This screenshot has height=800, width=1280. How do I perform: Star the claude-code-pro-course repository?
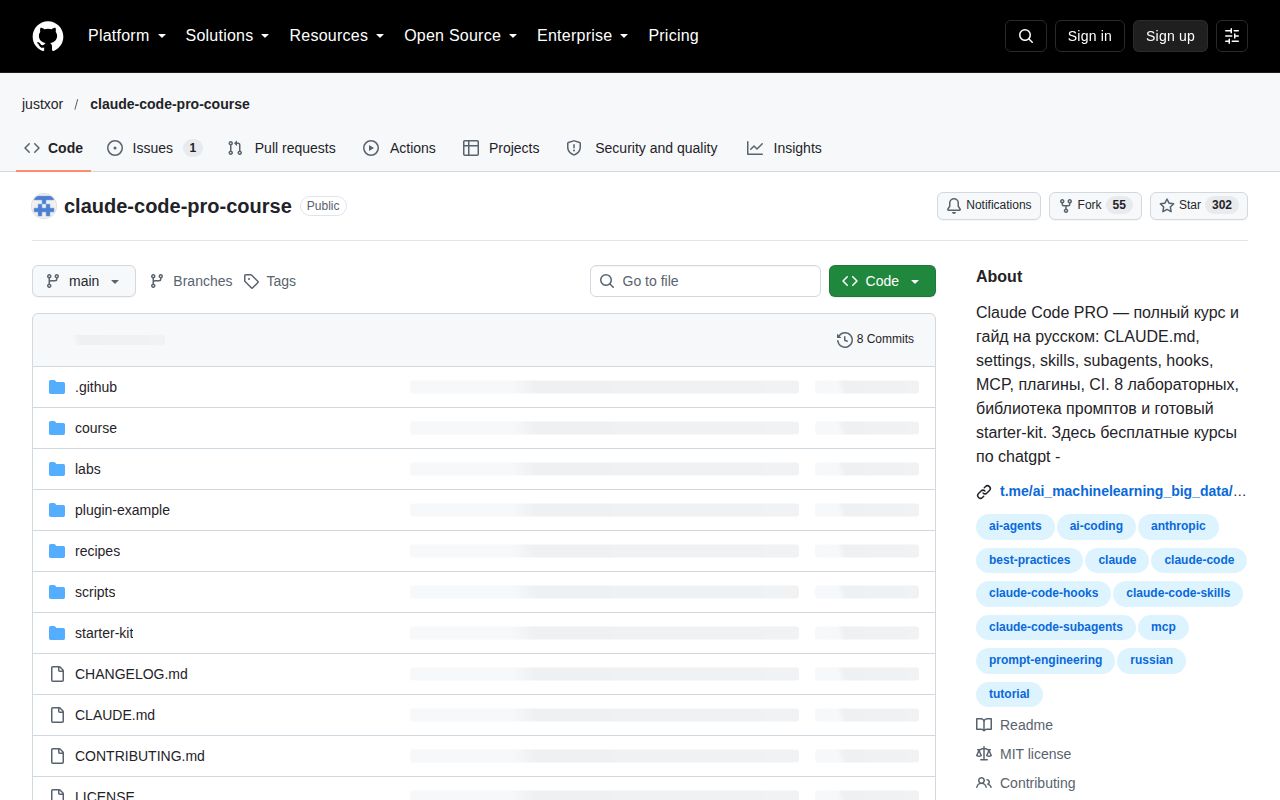[1199, 206]
